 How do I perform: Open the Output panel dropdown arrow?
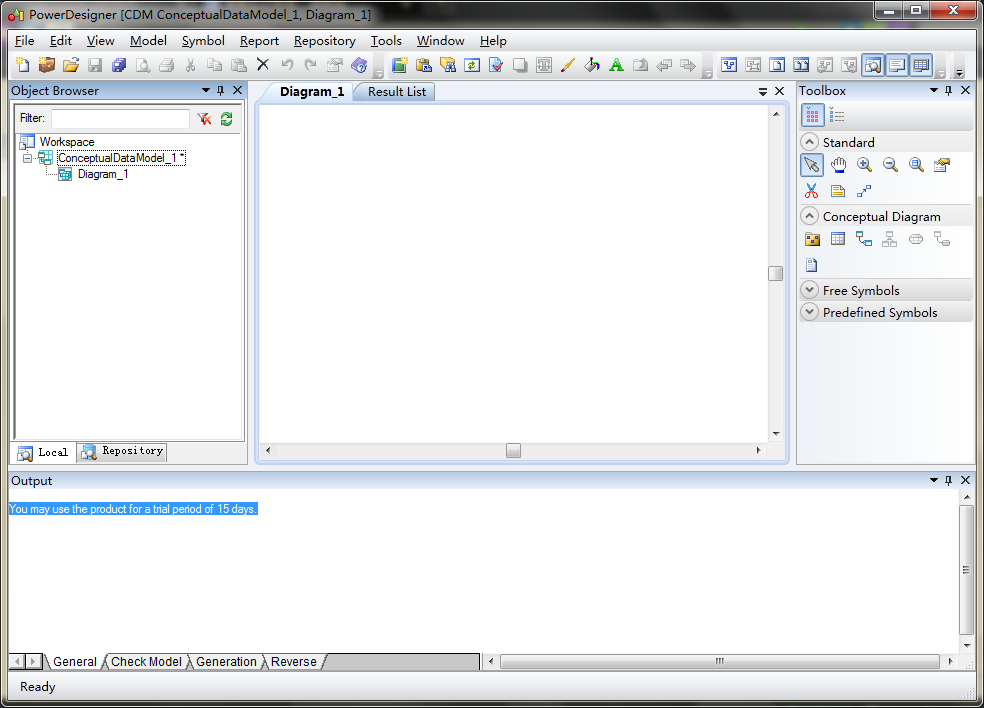tap(933, 480)
